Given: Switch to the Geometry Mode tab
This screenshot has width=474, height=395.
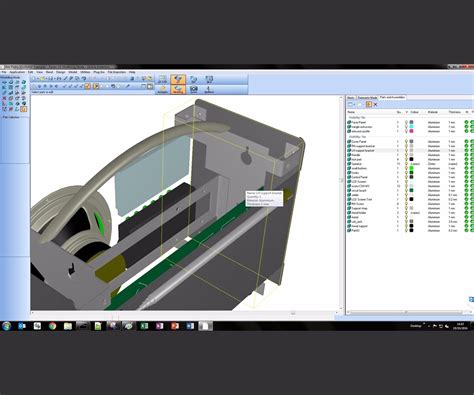Looking at the screenshot, I should [x=367, y=98].
